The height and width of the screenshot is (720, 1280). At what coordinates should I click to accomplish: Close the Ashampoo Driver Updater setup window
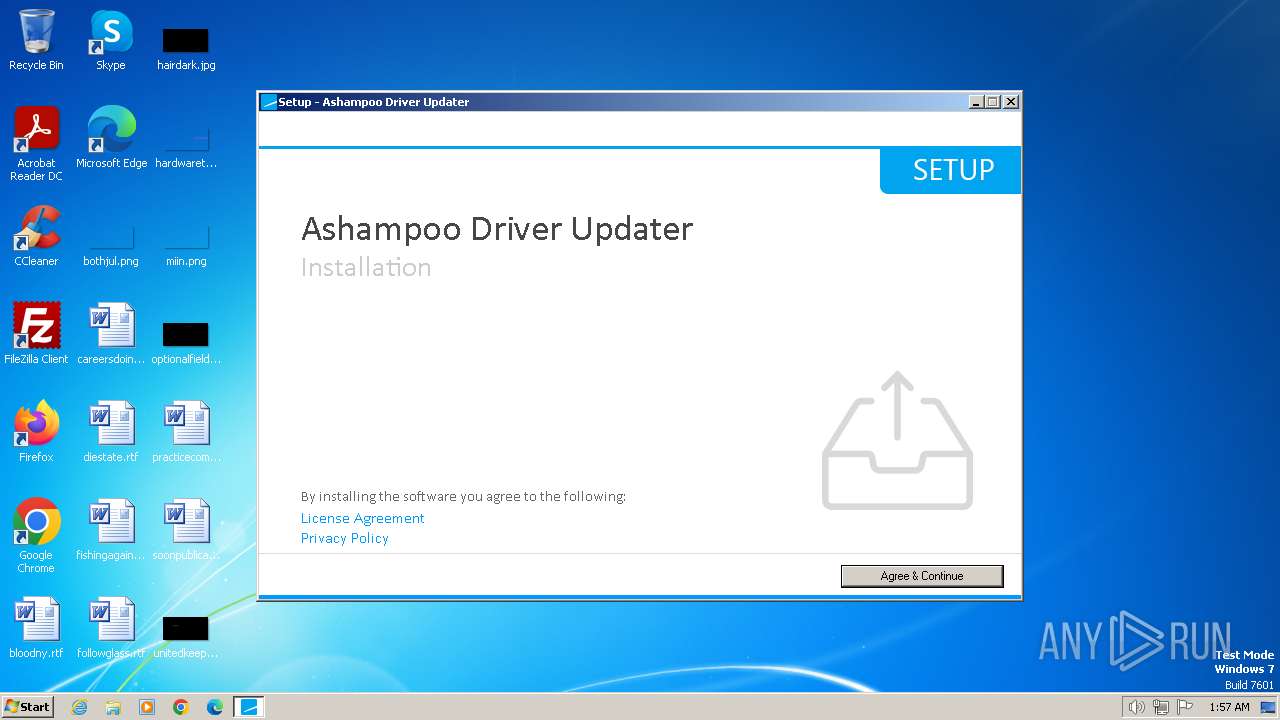1011,102
